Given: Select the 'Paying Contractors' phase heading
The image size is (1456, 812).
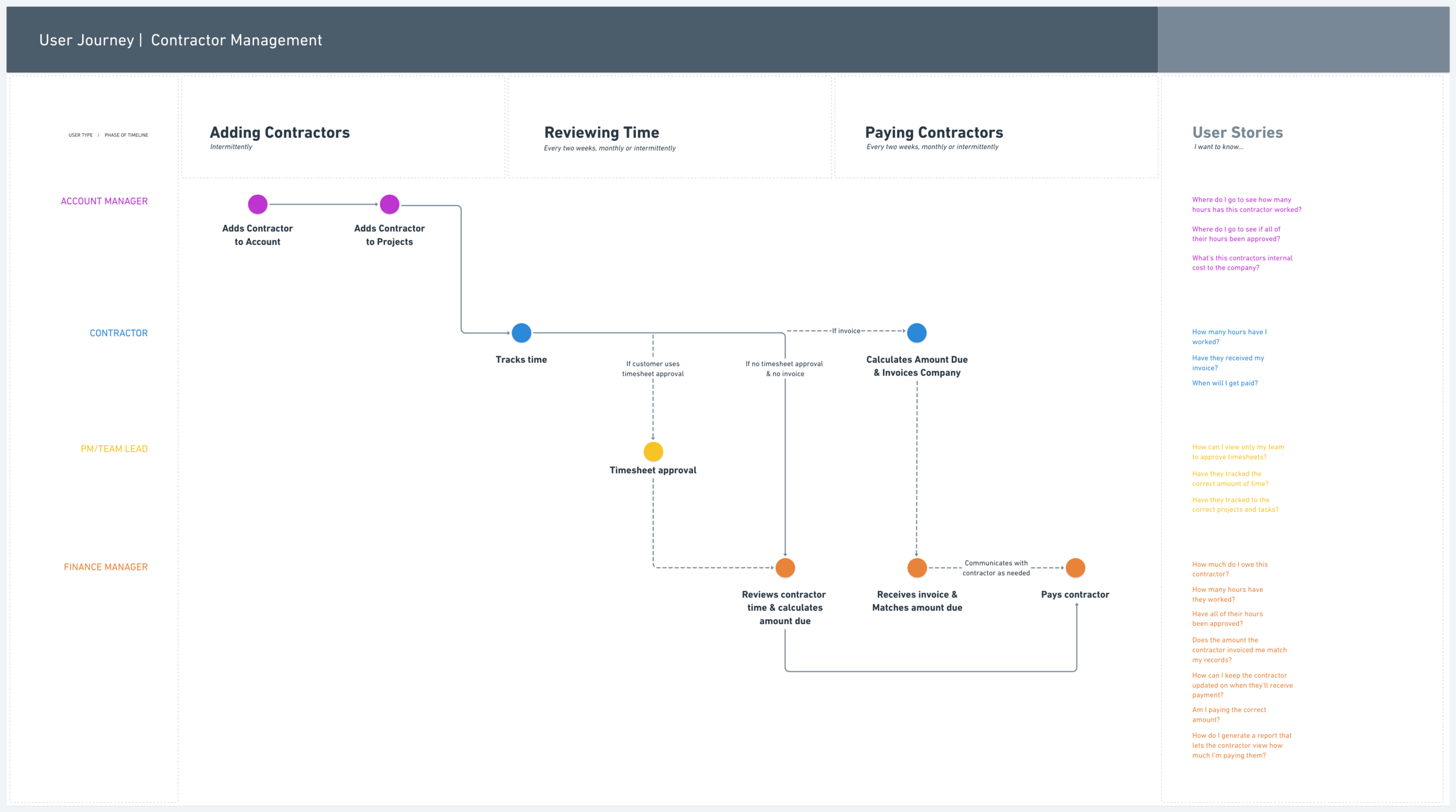Looking at the screenshot, I should coord(934,133).
